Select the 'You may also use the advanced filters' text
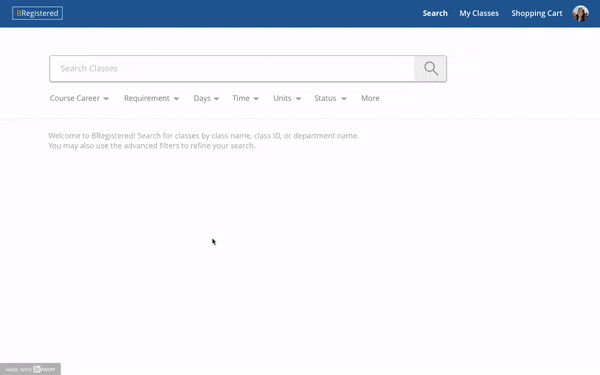This screenshot has height=375, width=600. (152, 146)
